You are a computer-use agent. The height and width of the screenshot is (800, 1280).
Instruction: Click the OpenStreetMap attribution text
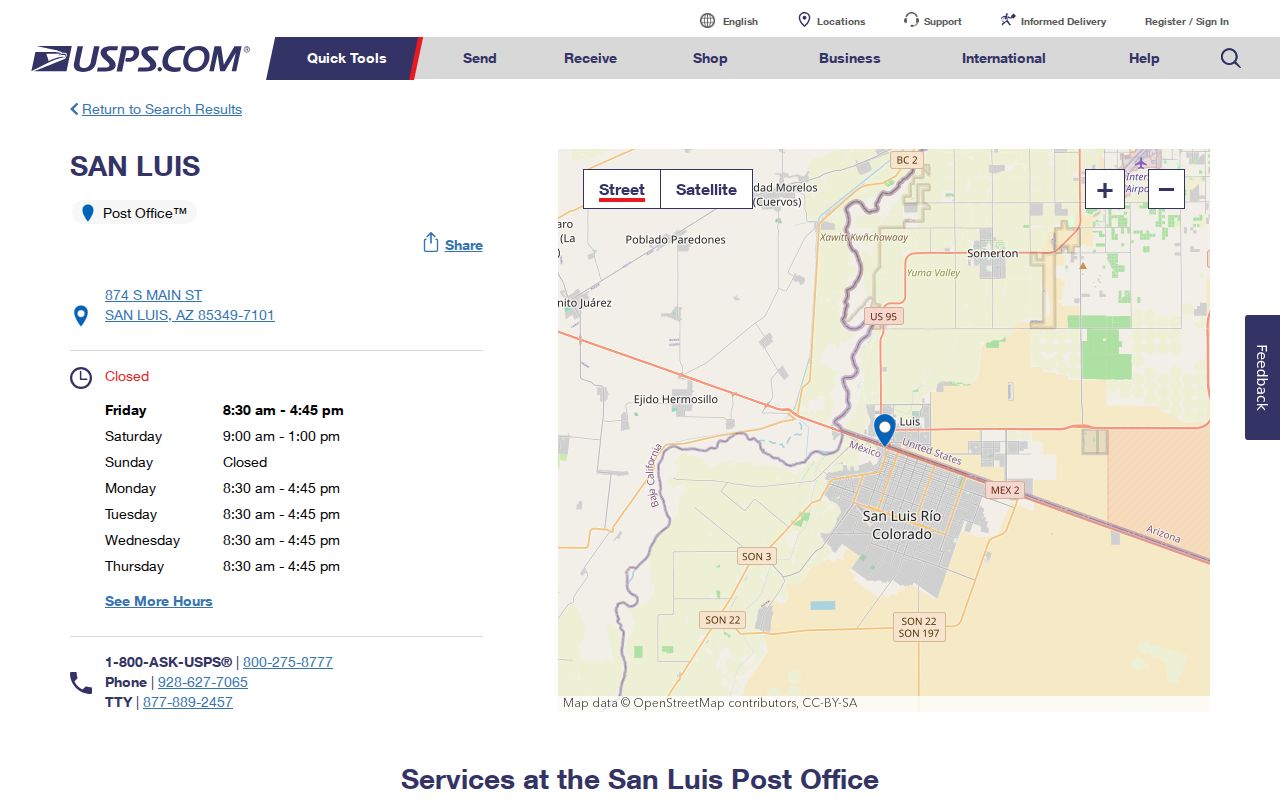tap(710, 703)
